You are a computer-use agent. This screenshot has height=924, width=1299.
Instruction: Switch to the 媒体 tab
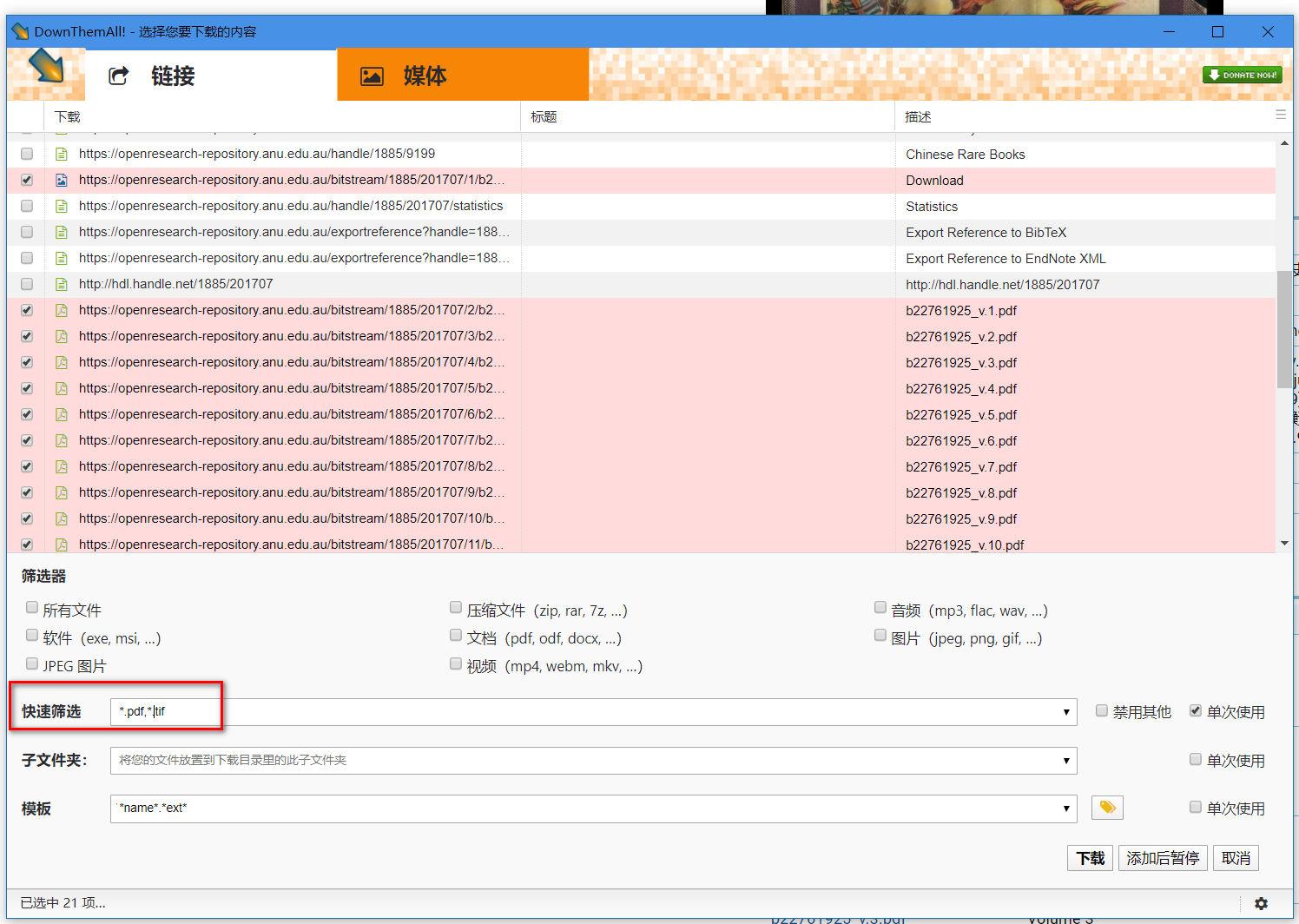[463, 76]
